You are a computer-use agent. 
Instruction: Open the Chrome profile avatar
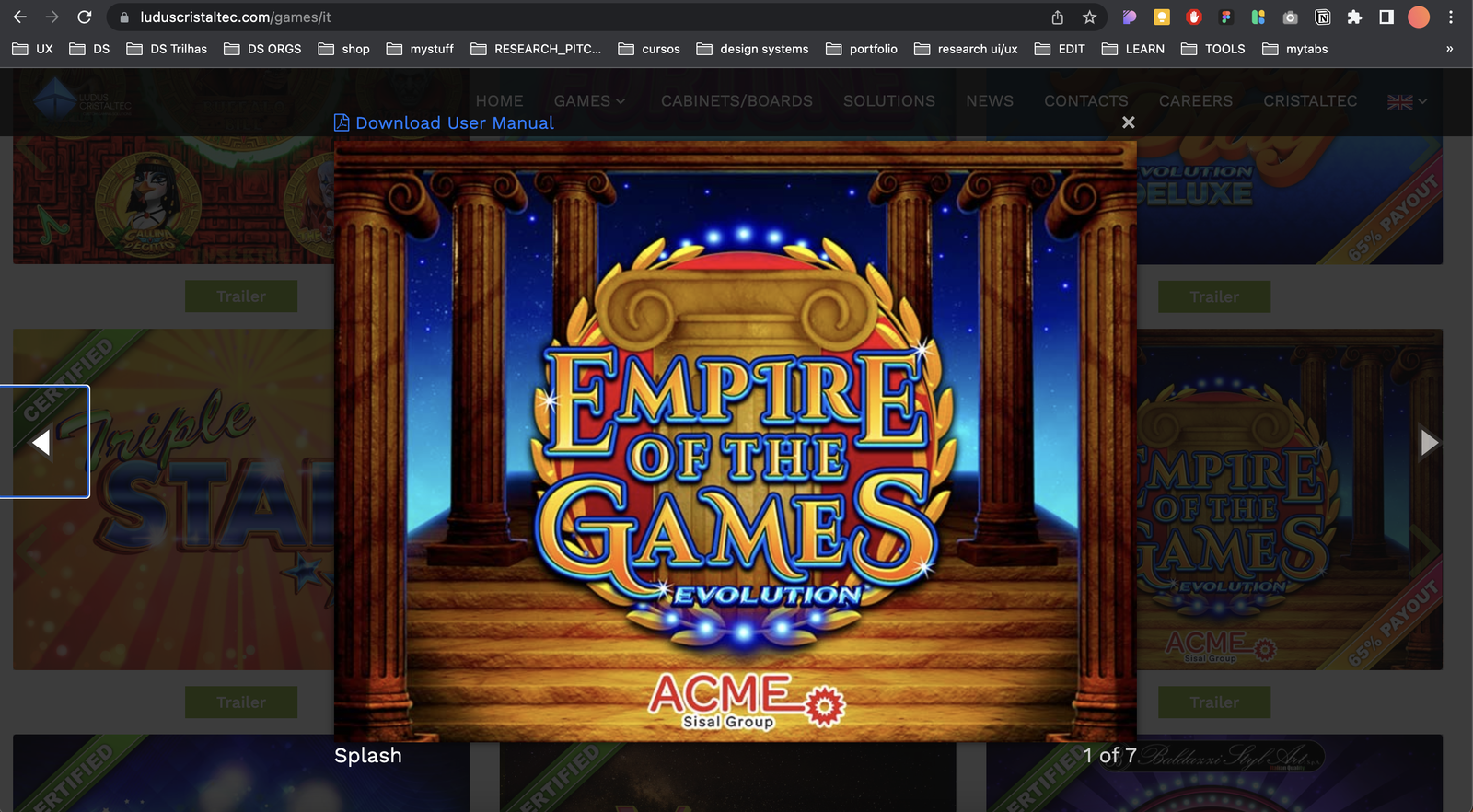point(1419,17)
